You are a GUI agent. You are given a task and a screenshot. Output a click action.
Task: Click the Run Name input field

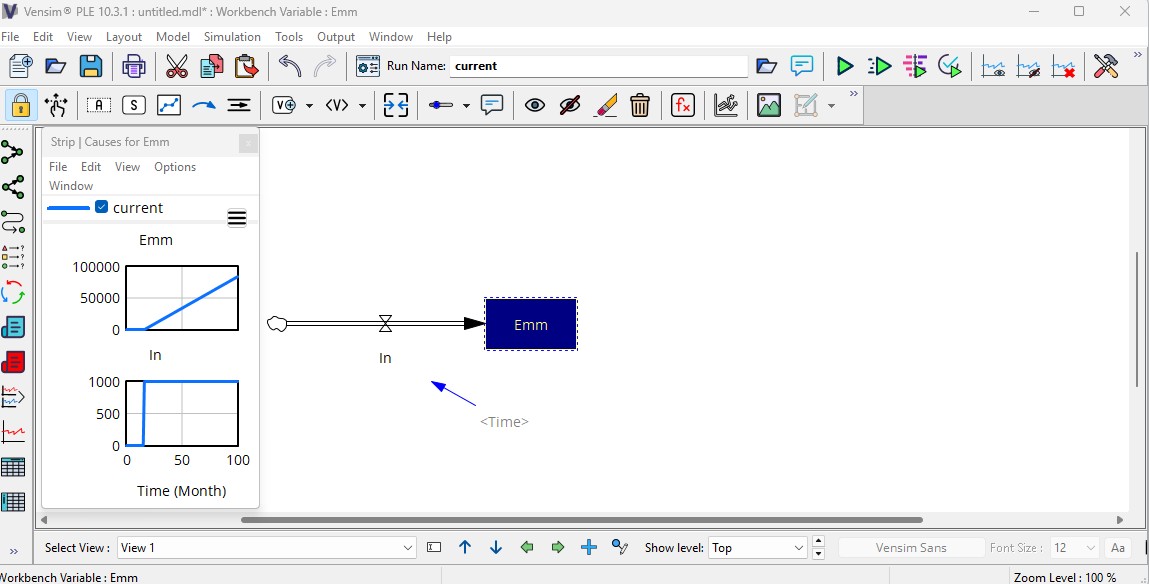599,66
